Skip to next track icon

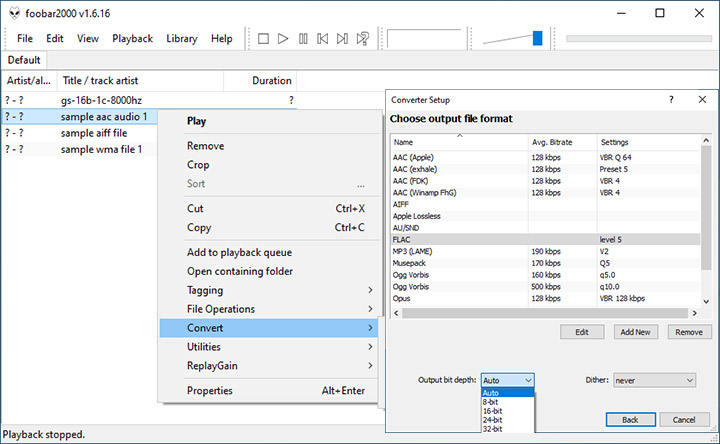pyautogui.click(x=343, y=39)
